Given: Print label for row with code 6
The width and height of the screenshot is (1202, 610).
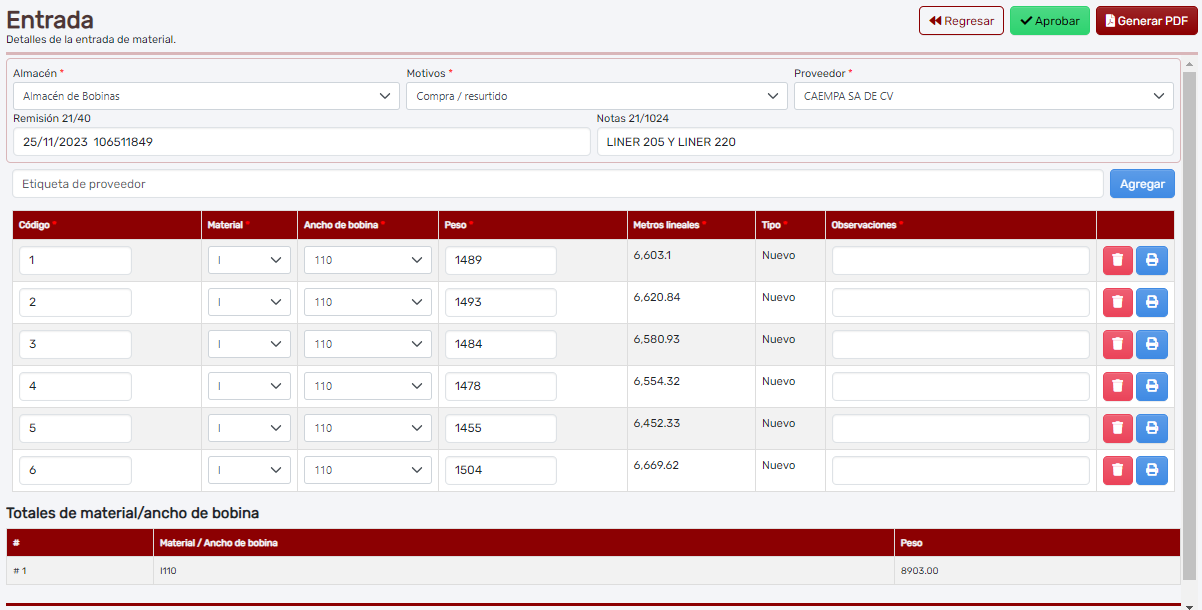Looking at the screenshot, I should [x=1151, y=470].
